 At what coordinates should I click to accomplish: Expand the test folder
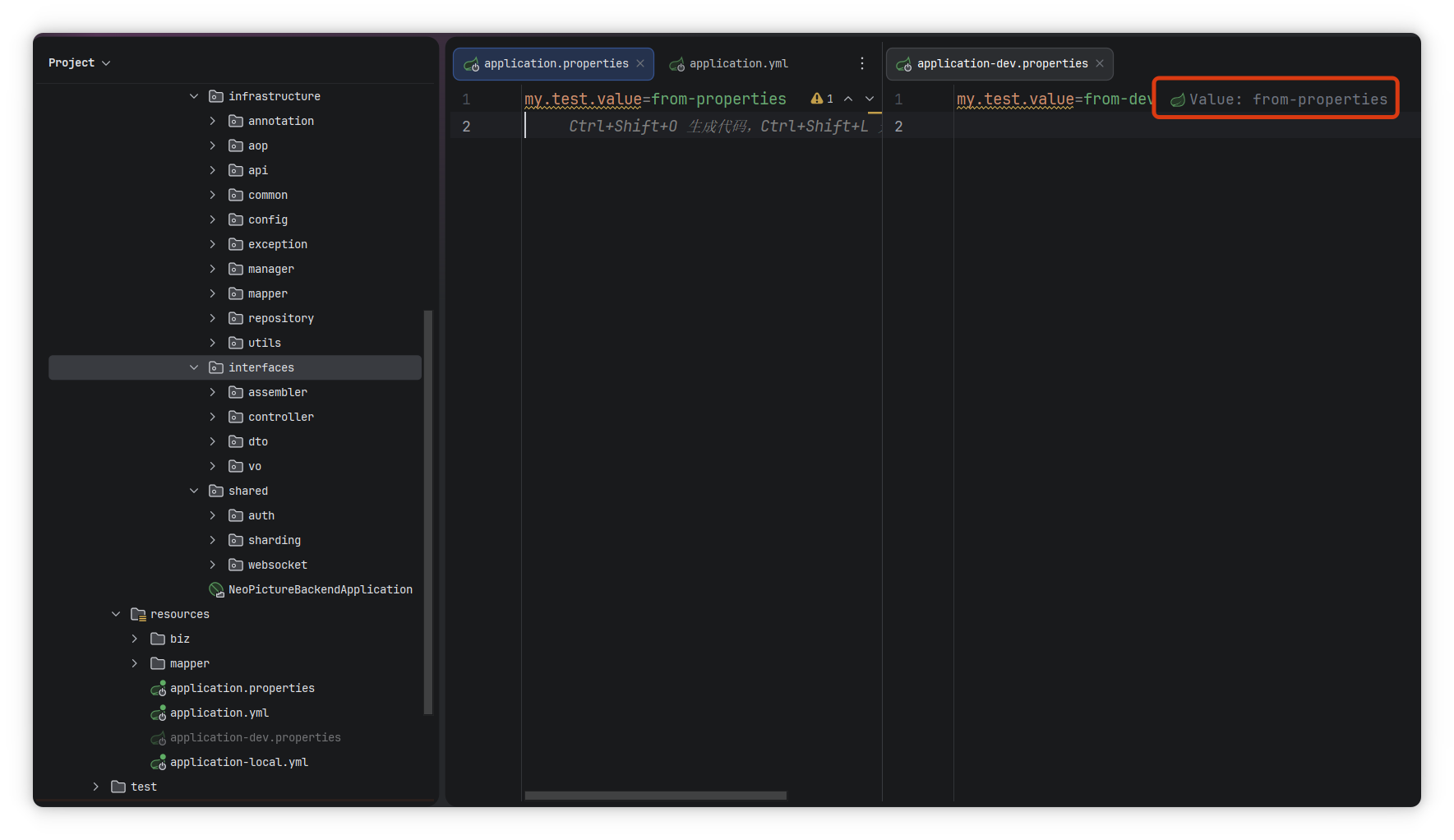pyautogui.click(x=96, y=787)
